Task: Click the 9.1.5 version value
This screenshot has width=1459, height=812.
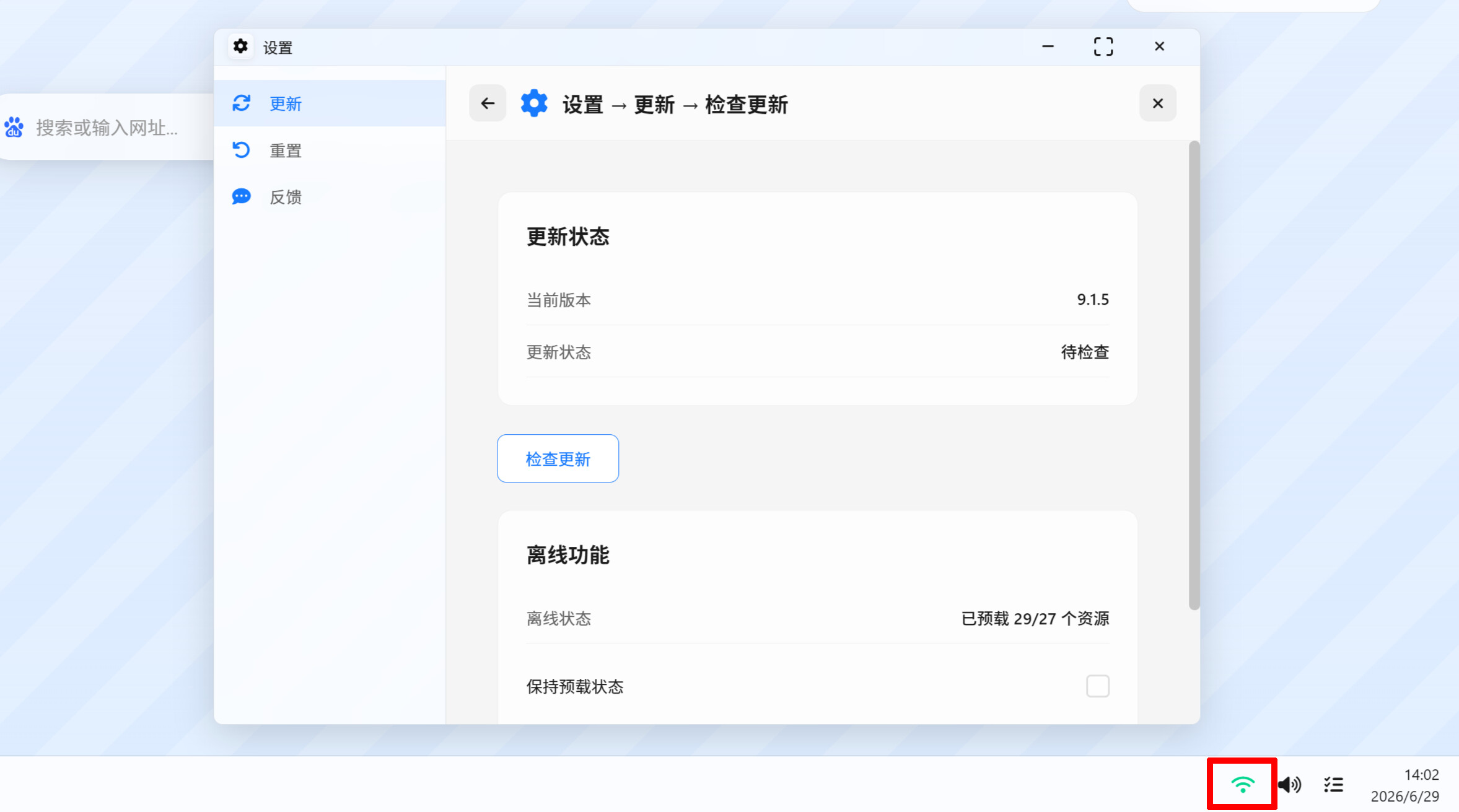Action: (x=1093, y=300)
